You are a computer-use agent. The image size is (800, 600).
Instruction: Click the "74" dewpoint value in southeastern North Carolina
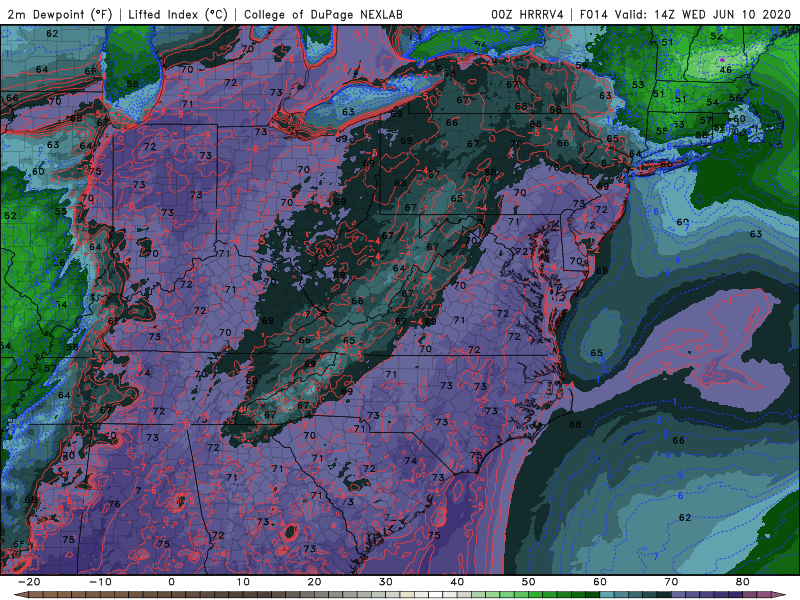tap(411, 460)
